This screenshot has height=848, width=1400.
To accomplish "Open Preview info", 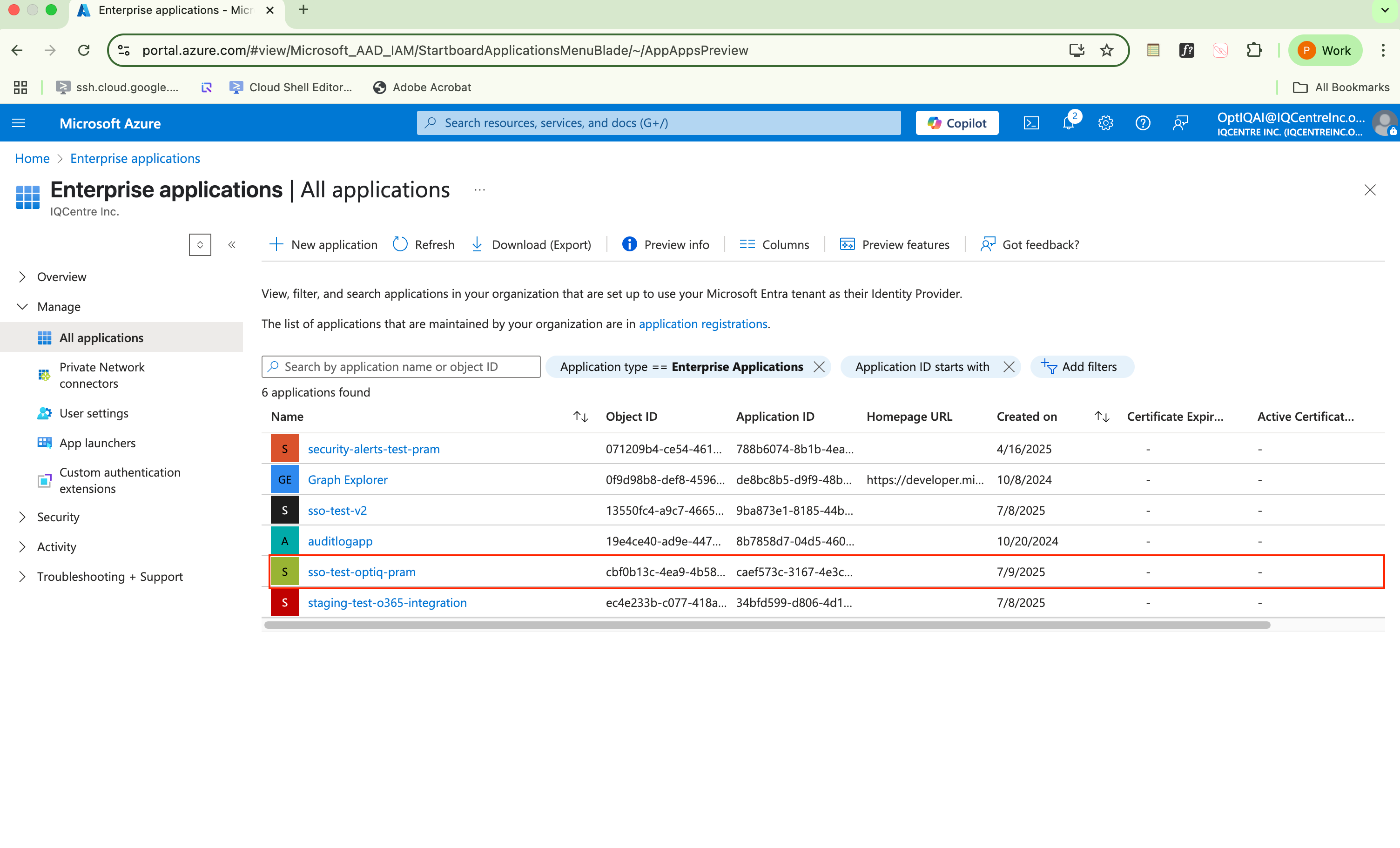I will (x=666, y=244).
